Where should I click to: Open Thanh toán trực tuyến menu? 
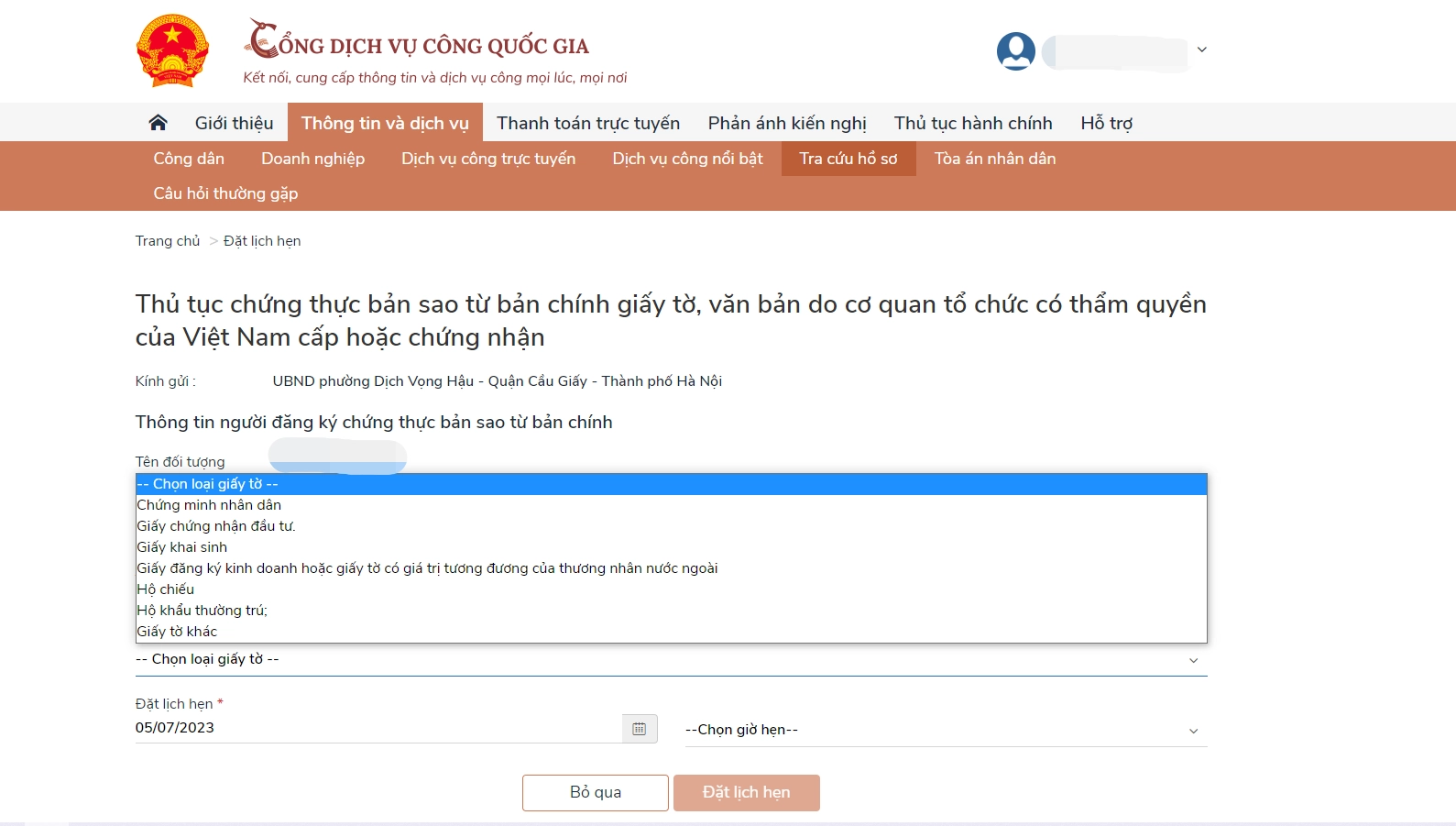(588, 123)
